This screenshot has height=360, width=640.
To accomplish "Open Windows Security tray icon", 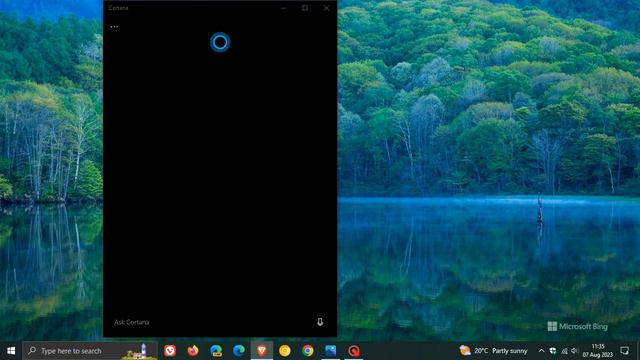I will click(553, 351).
